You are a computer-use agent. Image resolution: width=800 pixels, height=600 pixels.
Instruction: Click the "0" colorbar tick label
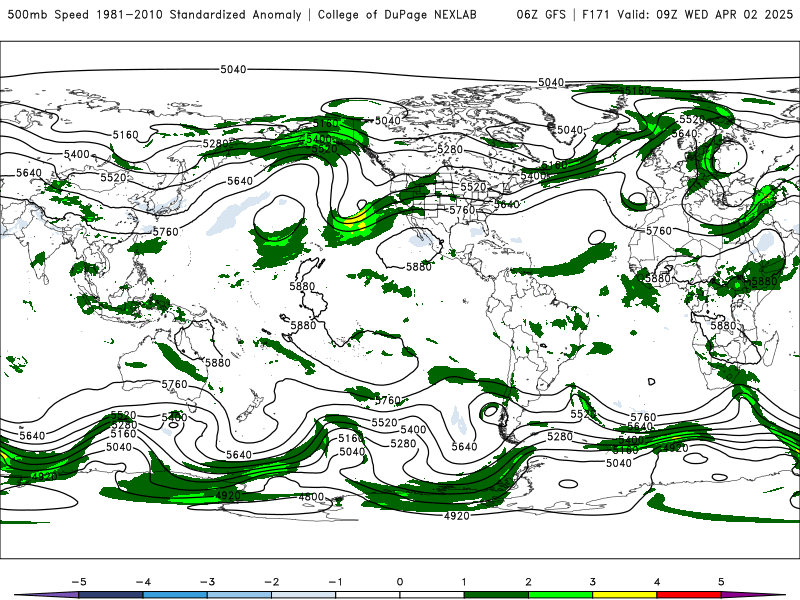pos(400,582)
